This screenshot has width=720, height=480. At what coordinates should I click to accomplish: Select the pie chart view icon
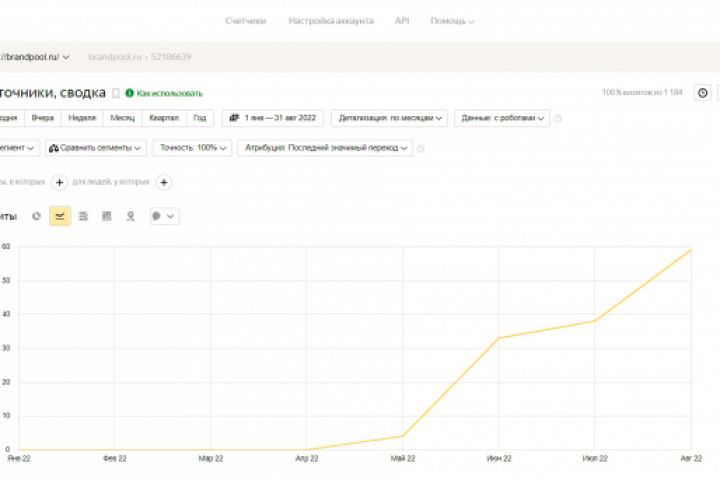[x=37, y=216]
